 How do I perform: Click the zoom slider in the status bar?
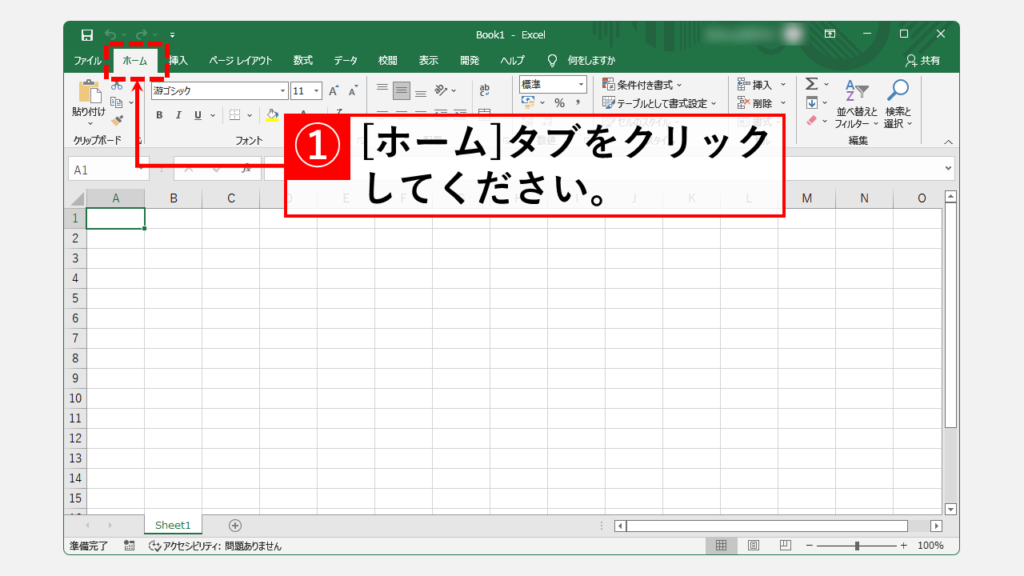tap(856, 546)
